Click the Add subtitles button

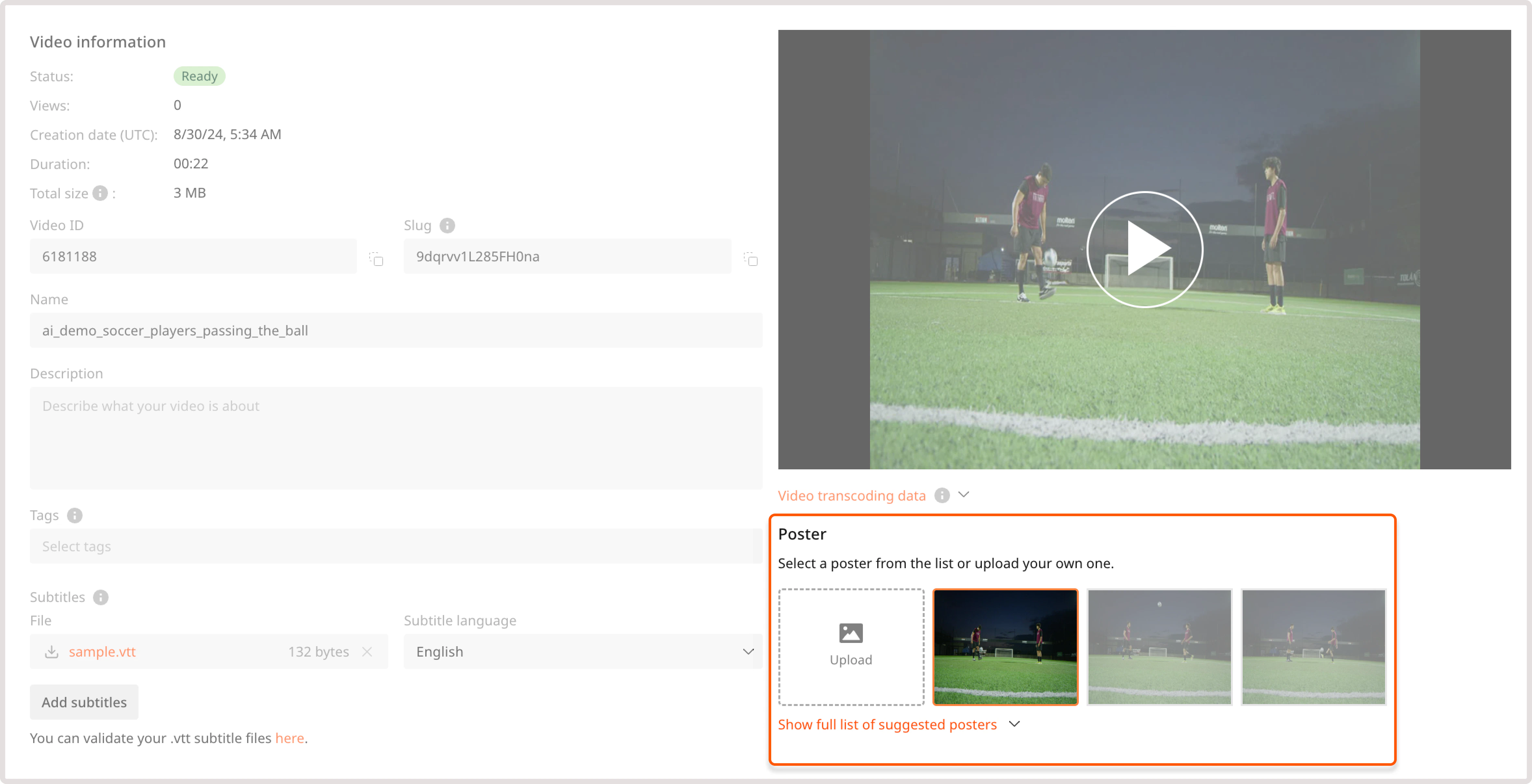click(x=84, y=702)
